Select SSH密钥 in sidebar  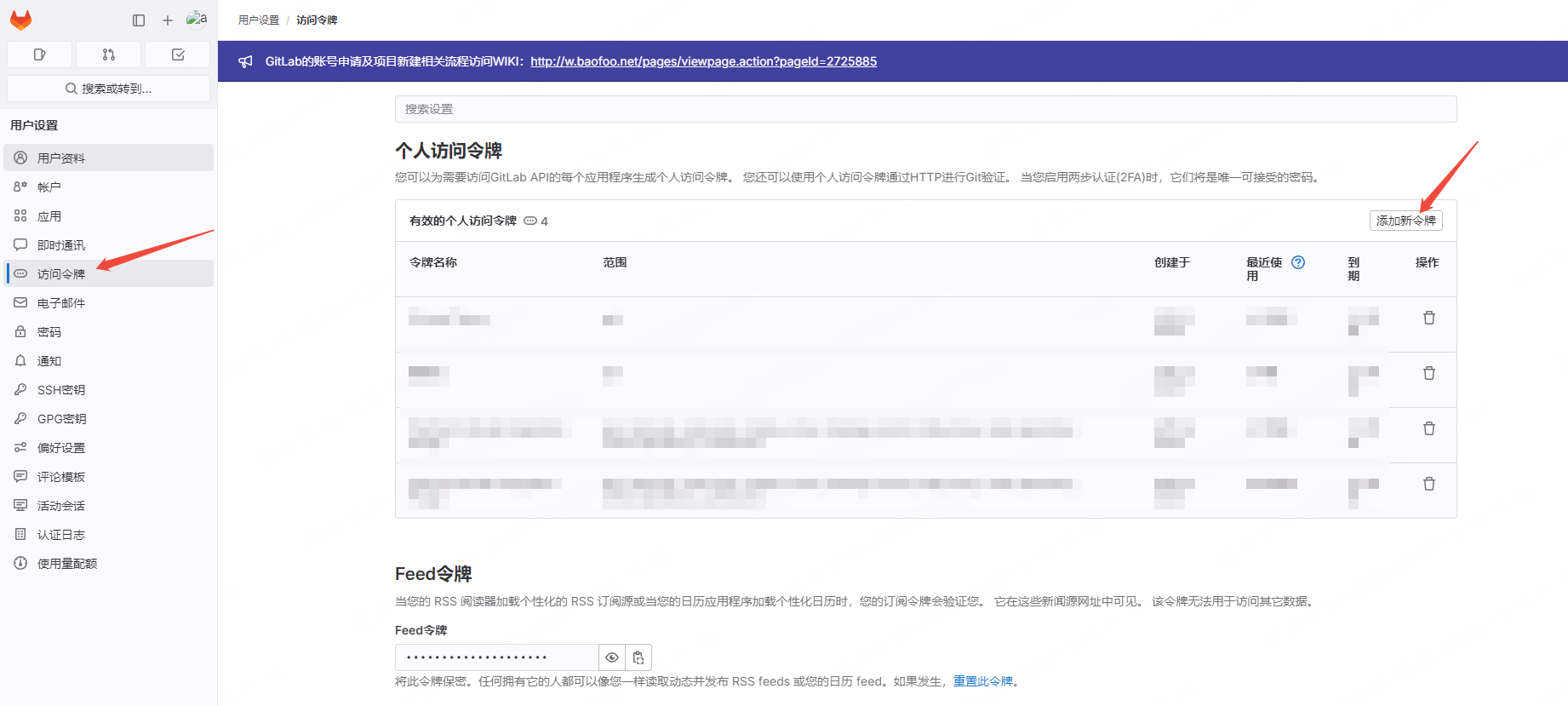click(x=61, y=390)
